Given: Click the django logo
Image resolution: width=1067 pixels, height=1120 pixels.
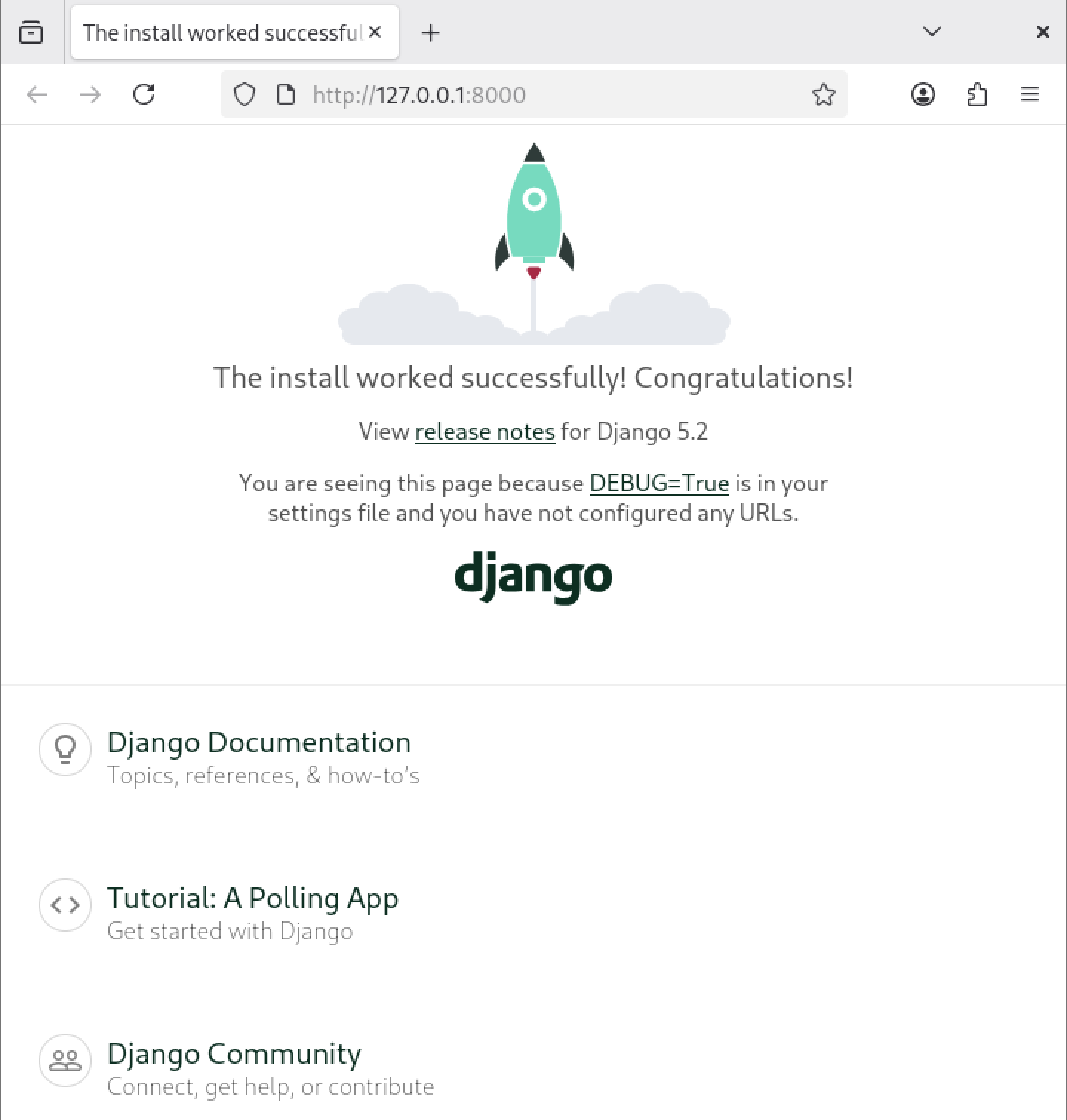Looking at the screenshot, I should tap(533, 577).
